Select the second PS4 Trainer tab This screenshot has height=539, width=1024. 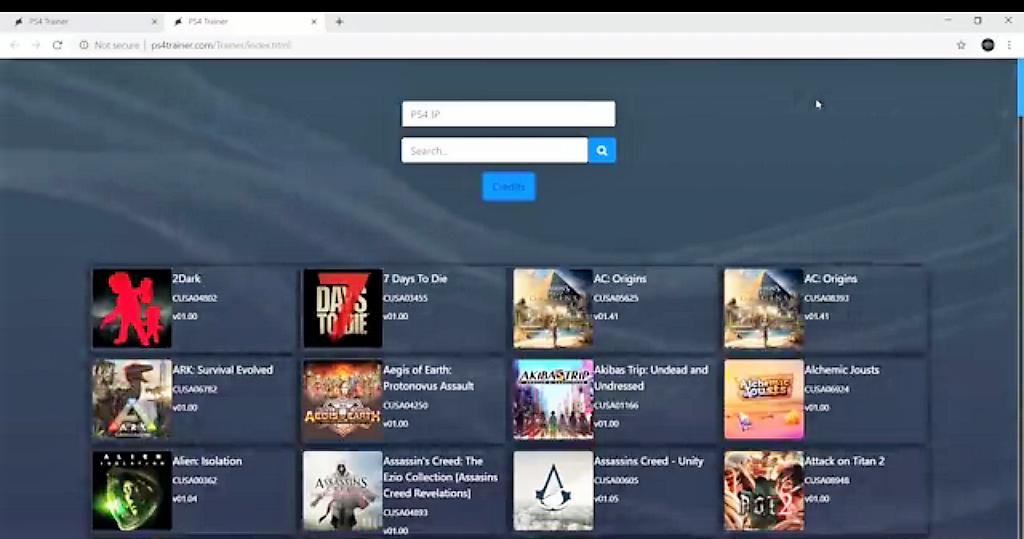point(245,22)
